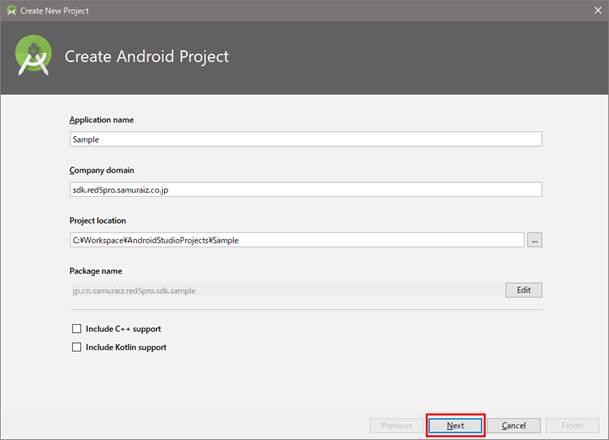609x440 pixels.
Task: Close the Create New Project dialog
Action: pyautogui.click(x=598, y=10)
